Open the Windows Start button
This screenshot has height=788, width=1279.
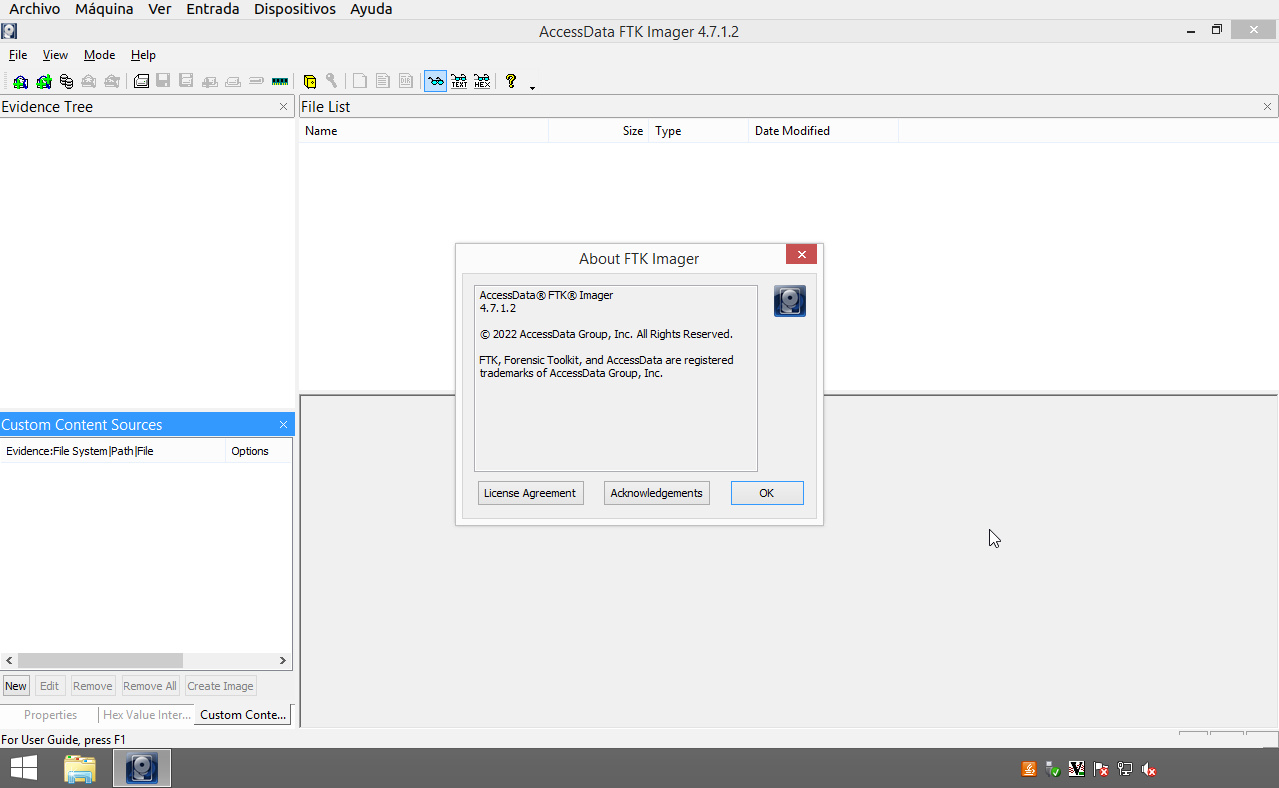click(23, 768)
